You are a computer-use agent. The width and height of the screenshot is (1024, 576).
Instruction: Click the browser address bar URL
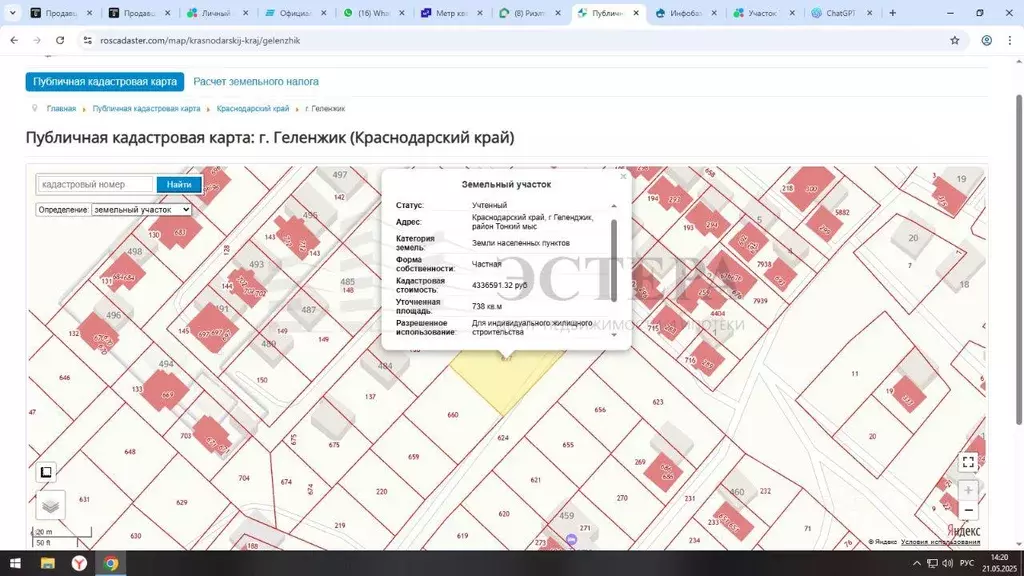pos(200,40)
